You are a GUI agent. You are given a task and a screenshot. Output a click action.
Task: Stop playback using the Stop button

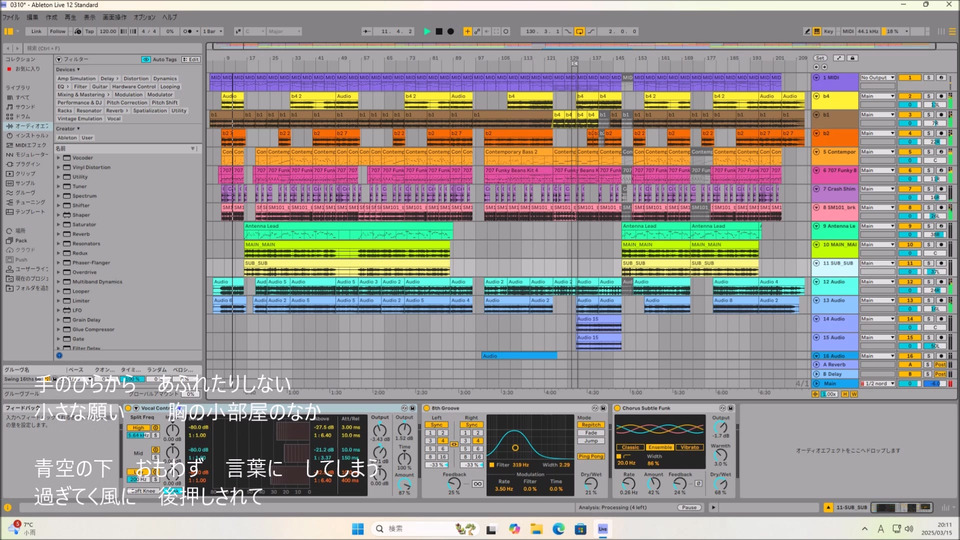[439, 31]
